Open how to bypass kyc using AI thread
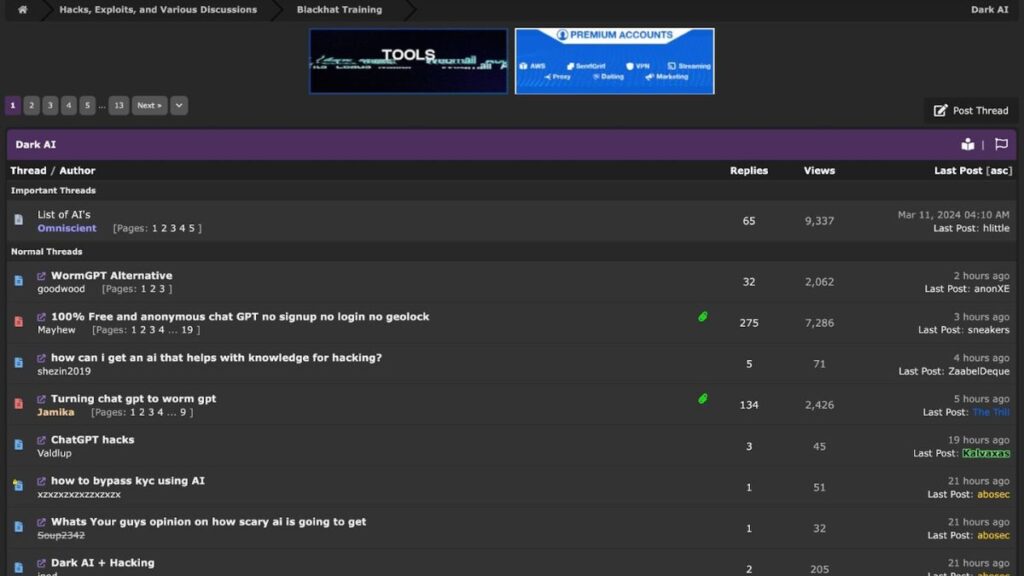The height and width of the screenshot is (576, 1024). point(127,481)
